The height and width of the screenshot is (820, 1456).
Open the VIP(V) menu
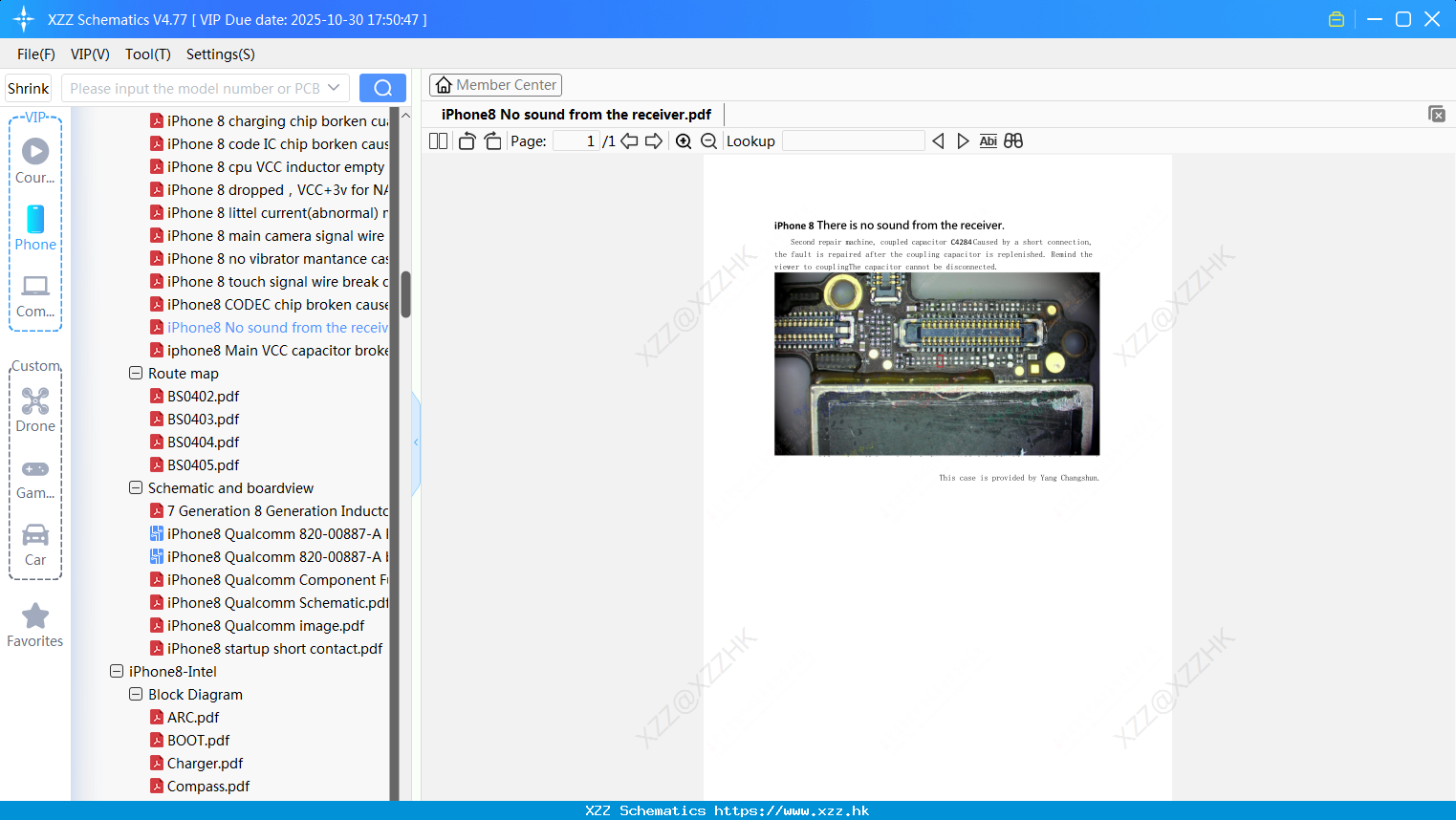tap(90, 54)
